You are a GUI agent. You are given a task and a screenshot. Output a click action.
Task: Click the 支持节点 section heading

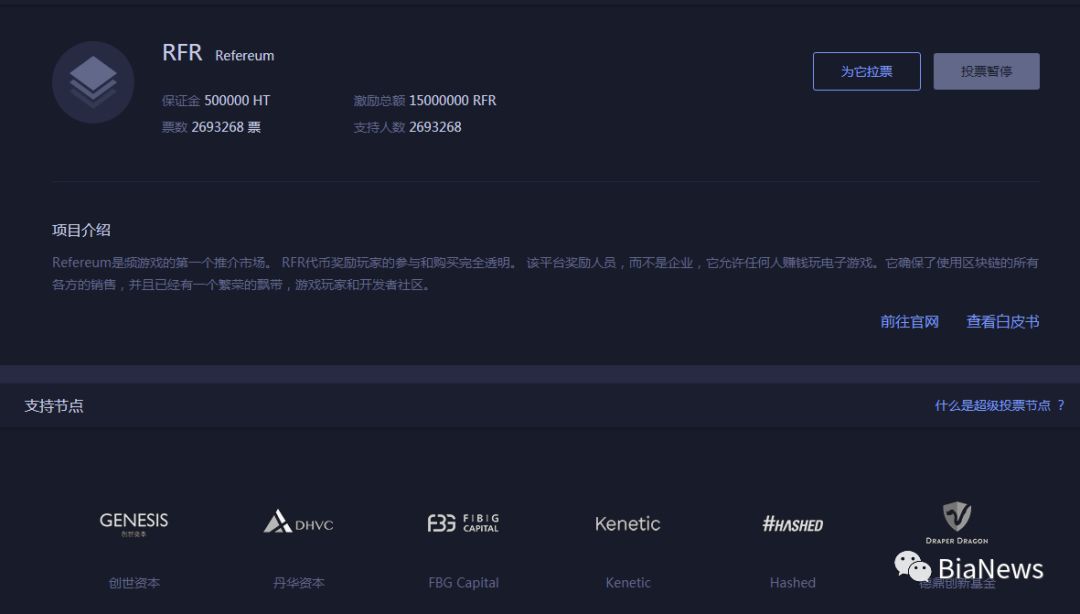54,406
